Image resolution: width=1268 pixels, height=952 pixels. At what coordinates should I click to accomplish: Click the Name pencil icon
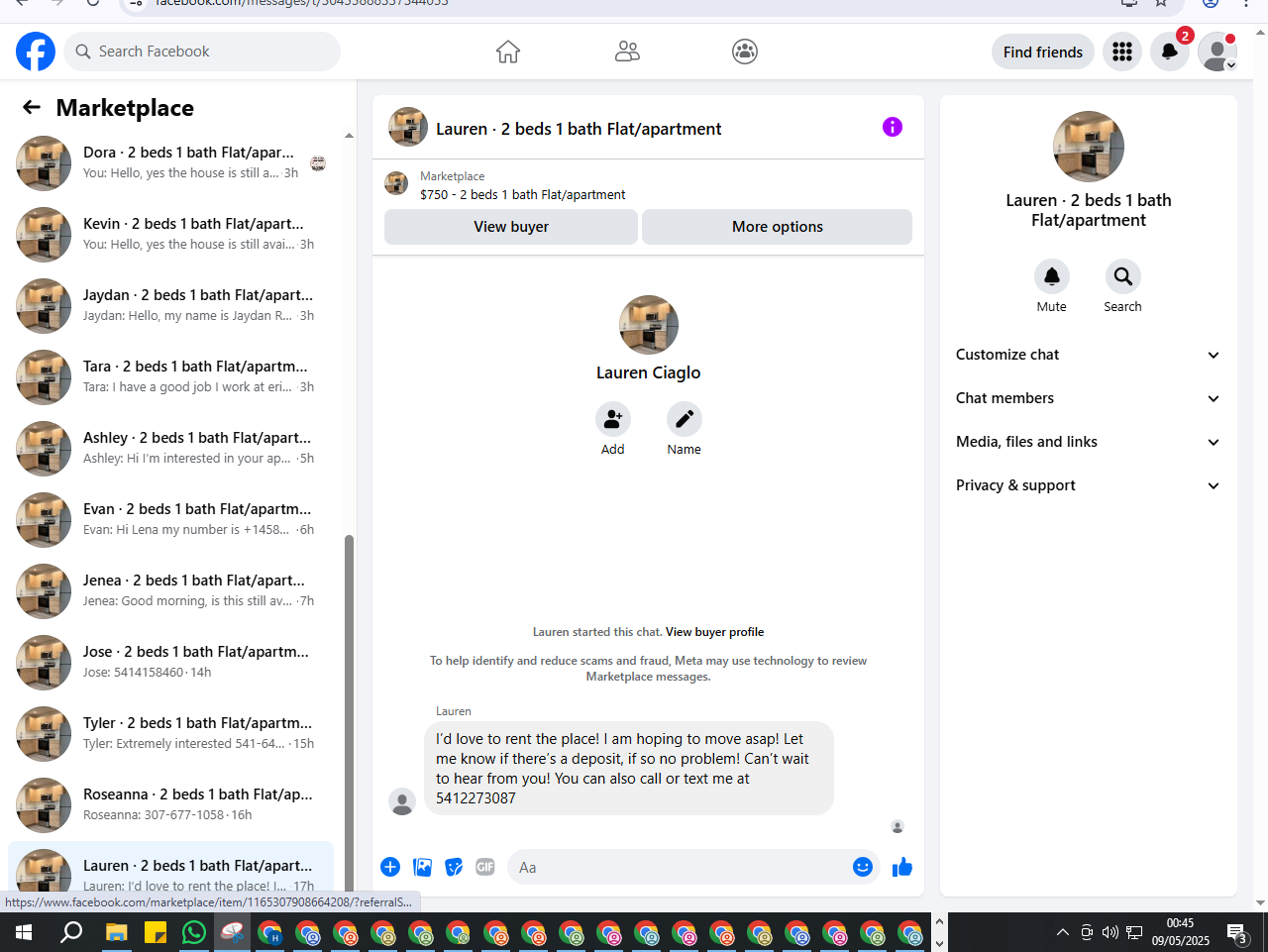tap(685, 419)
